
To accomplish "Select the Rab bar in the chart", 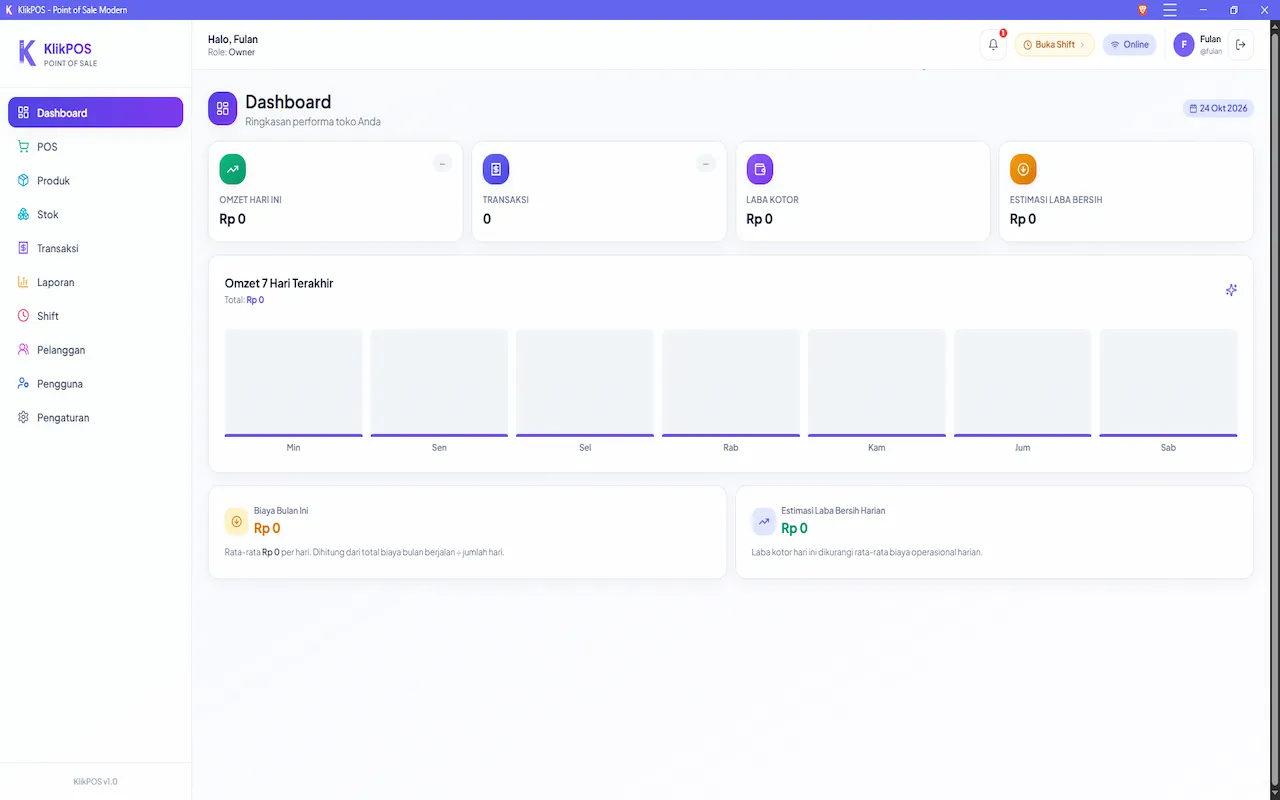I will pyautogui.click(x=731, y=383).
